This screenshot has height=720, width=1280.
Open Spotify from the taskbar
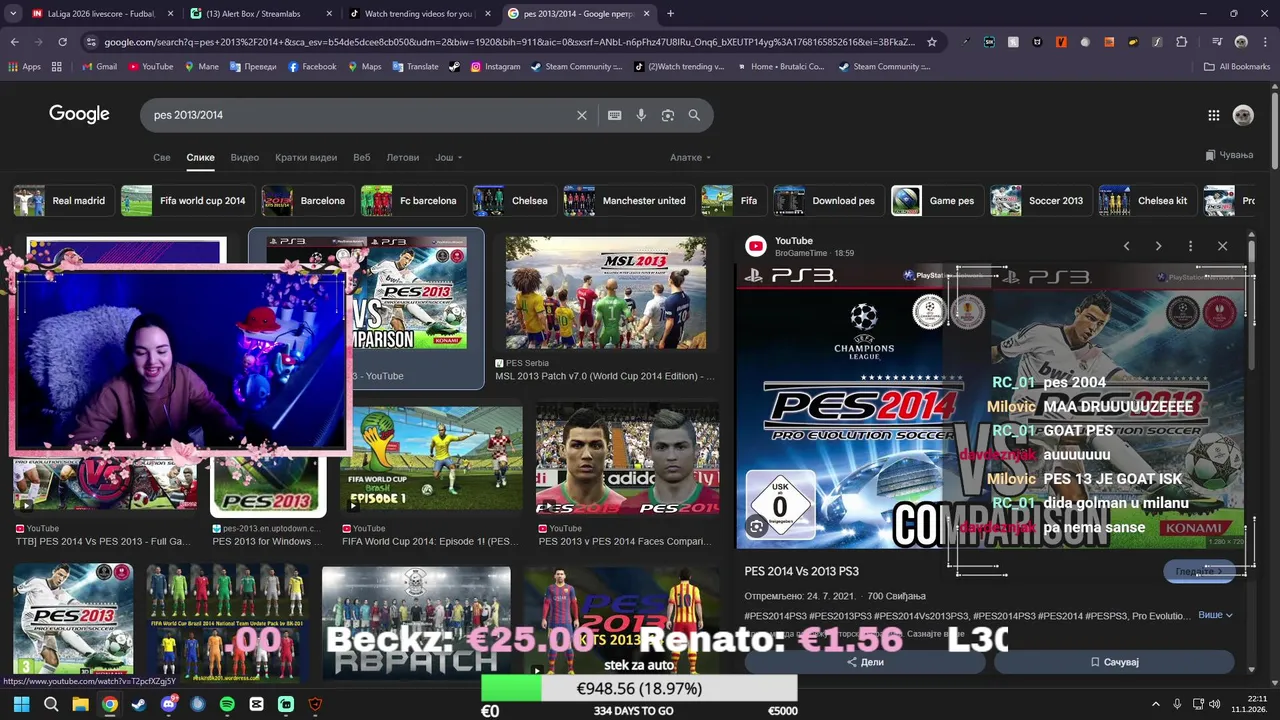click(227, 704)
